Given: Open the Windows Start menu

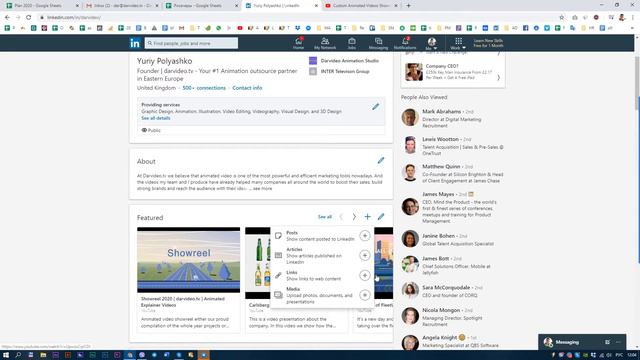Looking at the screenshot, I should (6, 355).
